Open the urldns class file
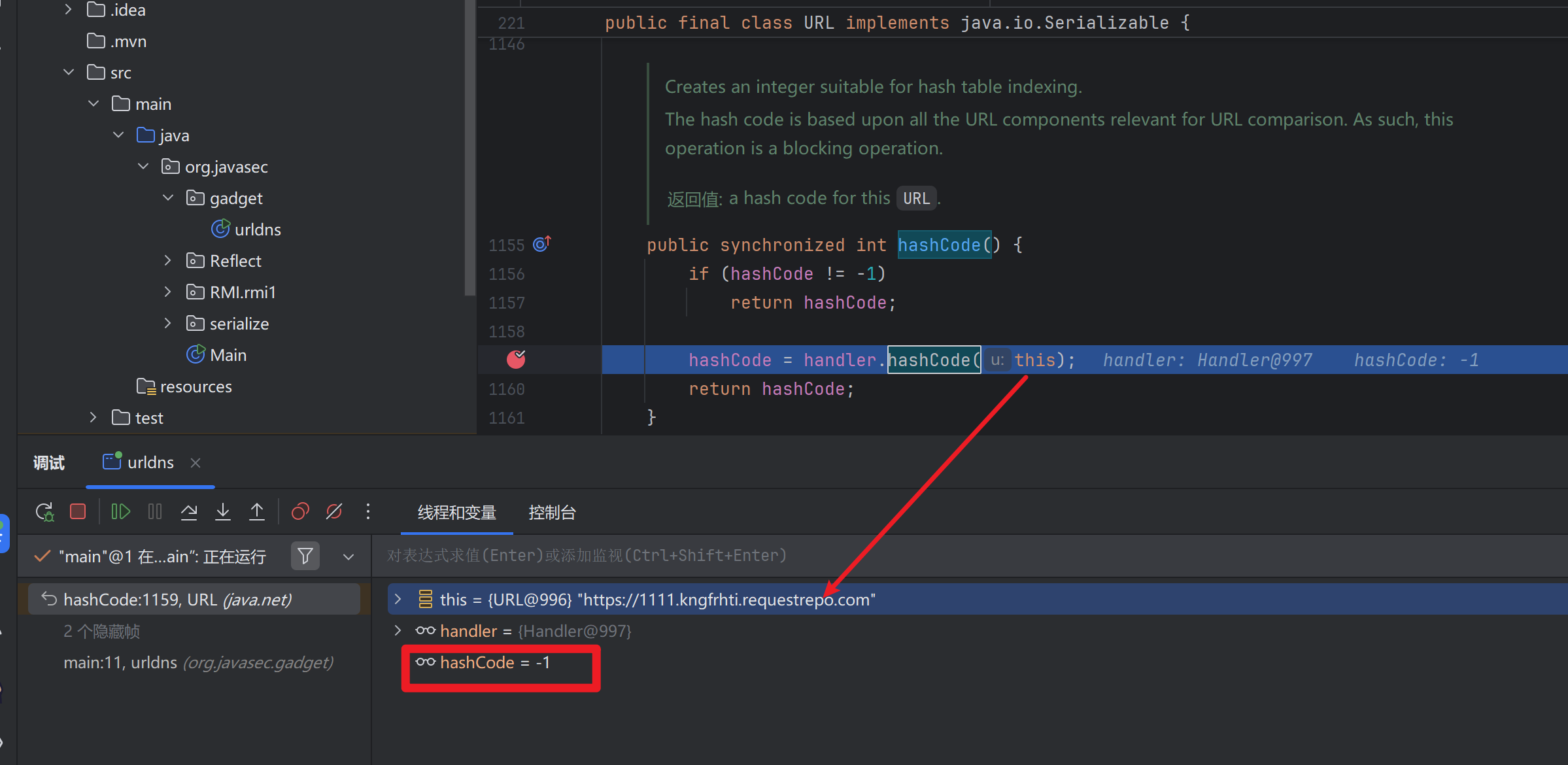This screenshot has height=765, width=1568. (x=257, y=229)
